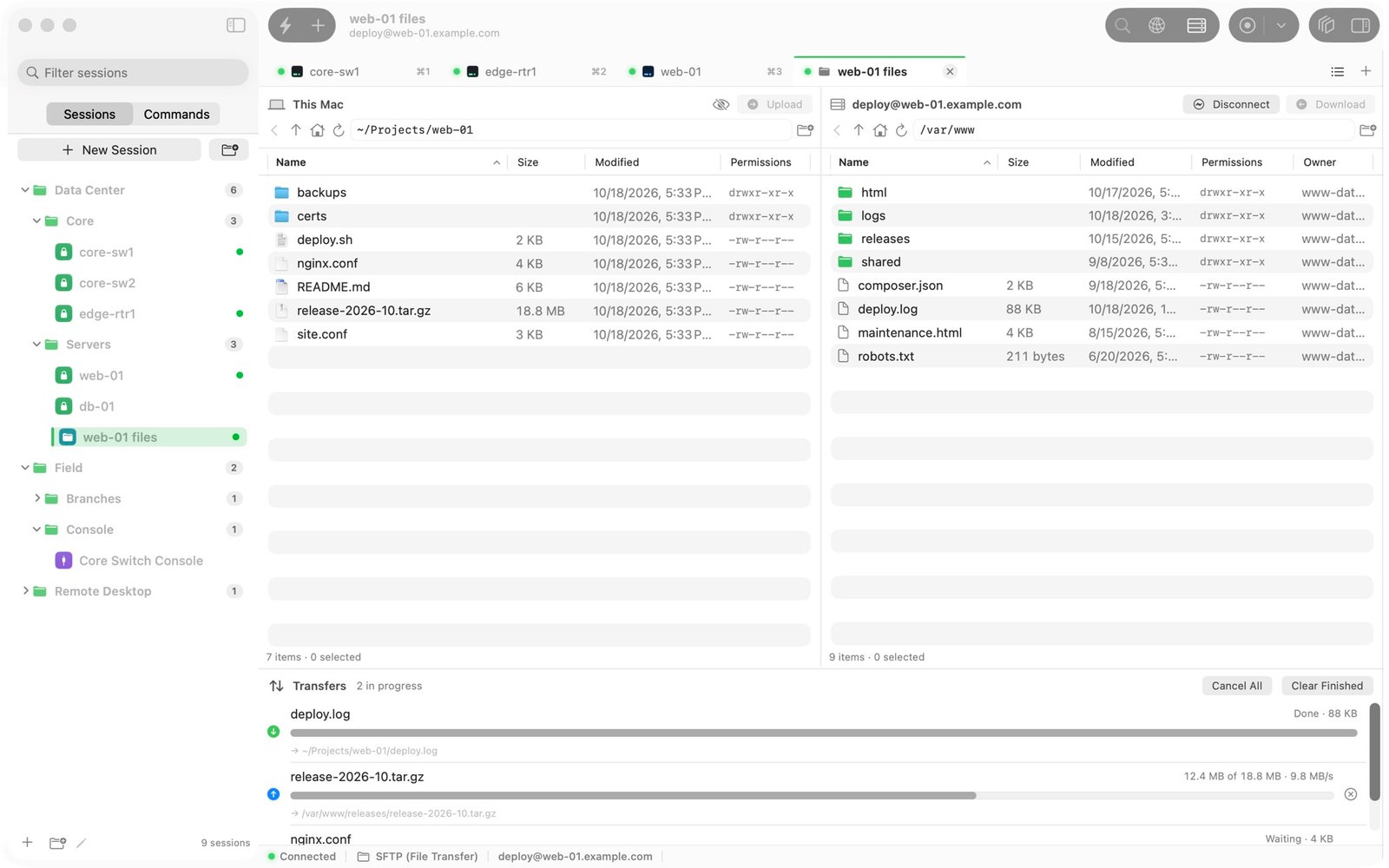Click the transfers list scrollbar

coord(1374,752)
